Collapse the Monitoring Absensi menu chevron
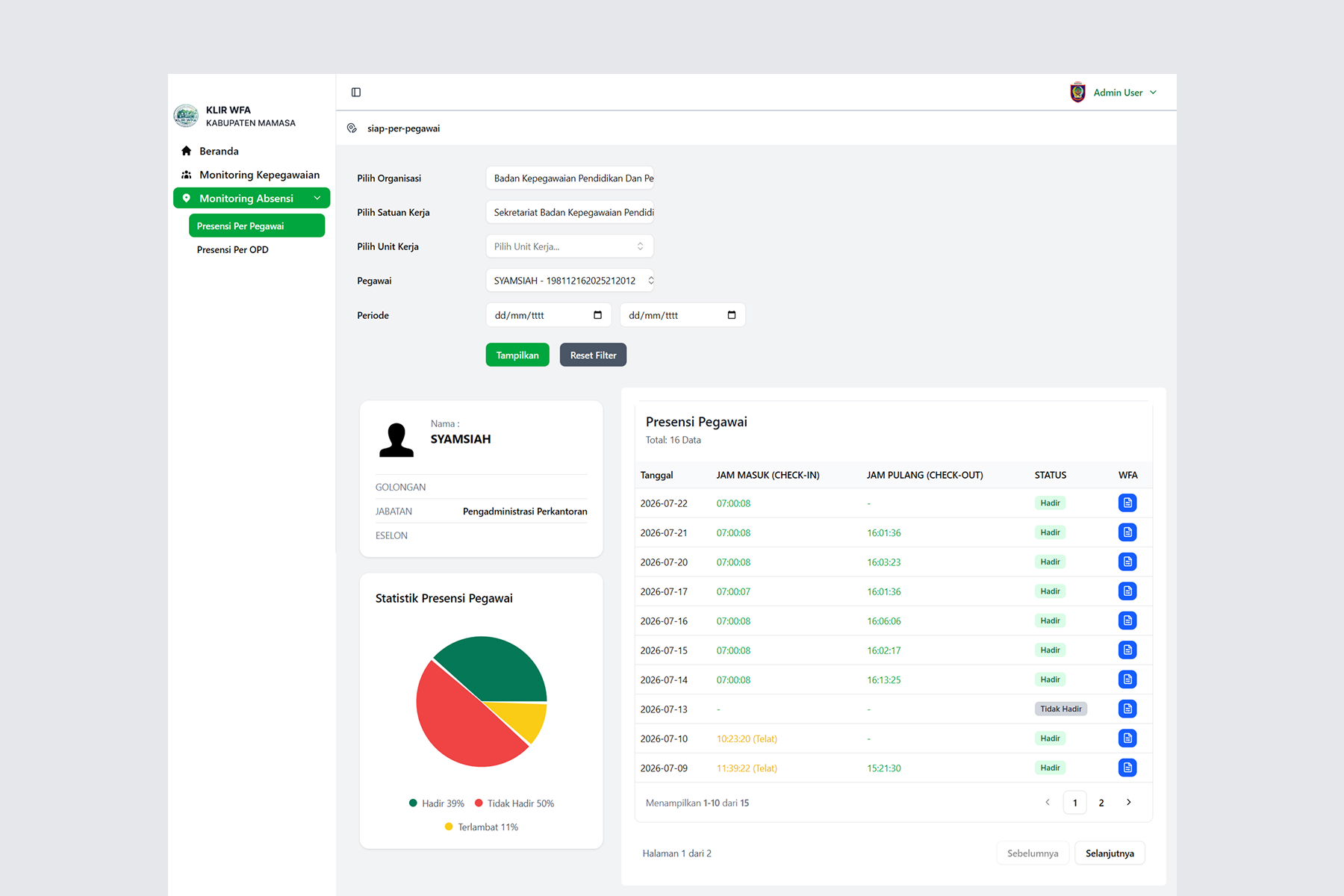The height and width of the screenshot is (896, 1344). tap(317, 199)
